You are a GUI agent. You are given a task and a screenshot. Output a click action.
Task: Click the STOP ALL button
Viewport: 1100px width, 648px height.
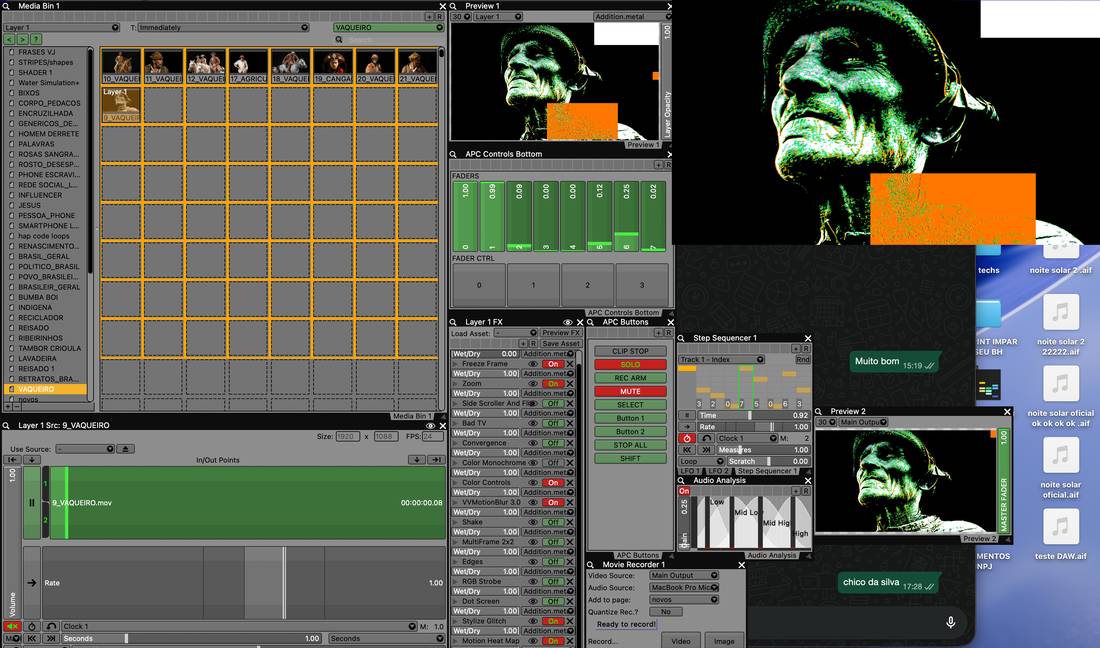[x=630, y=445]
